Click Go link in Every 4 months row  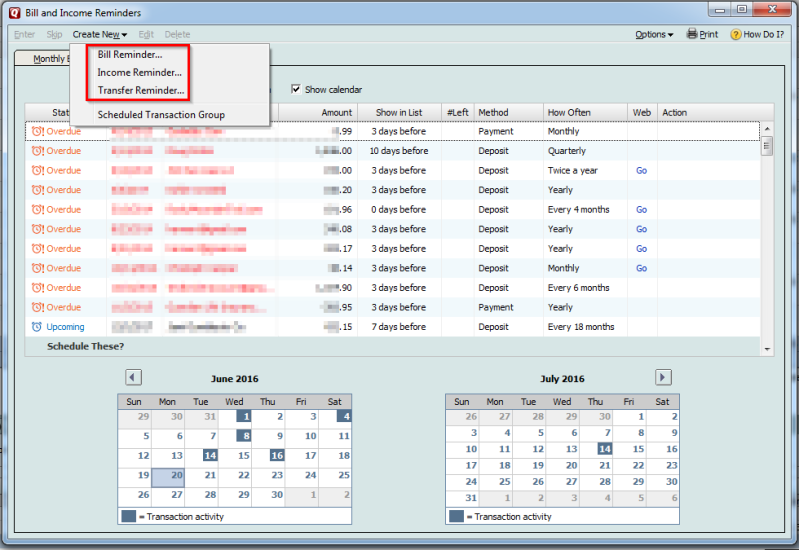641,210
